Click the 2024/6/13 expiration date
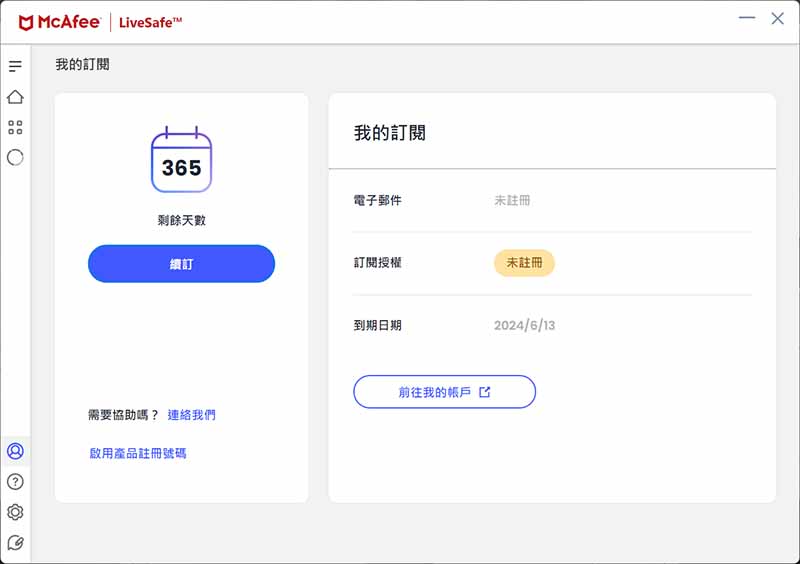This screenshot has height=564, width=800. (x=524, y=325)
